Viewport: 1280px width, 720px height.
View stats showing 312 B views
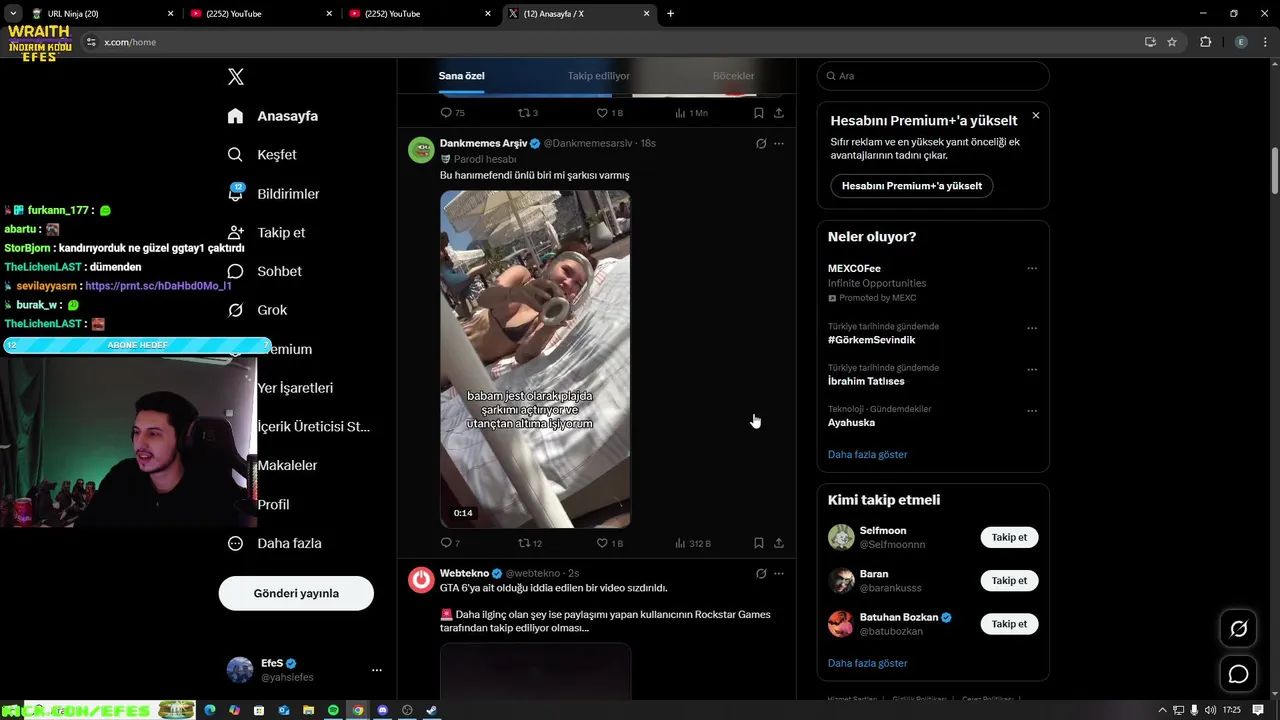click(692, 543)
